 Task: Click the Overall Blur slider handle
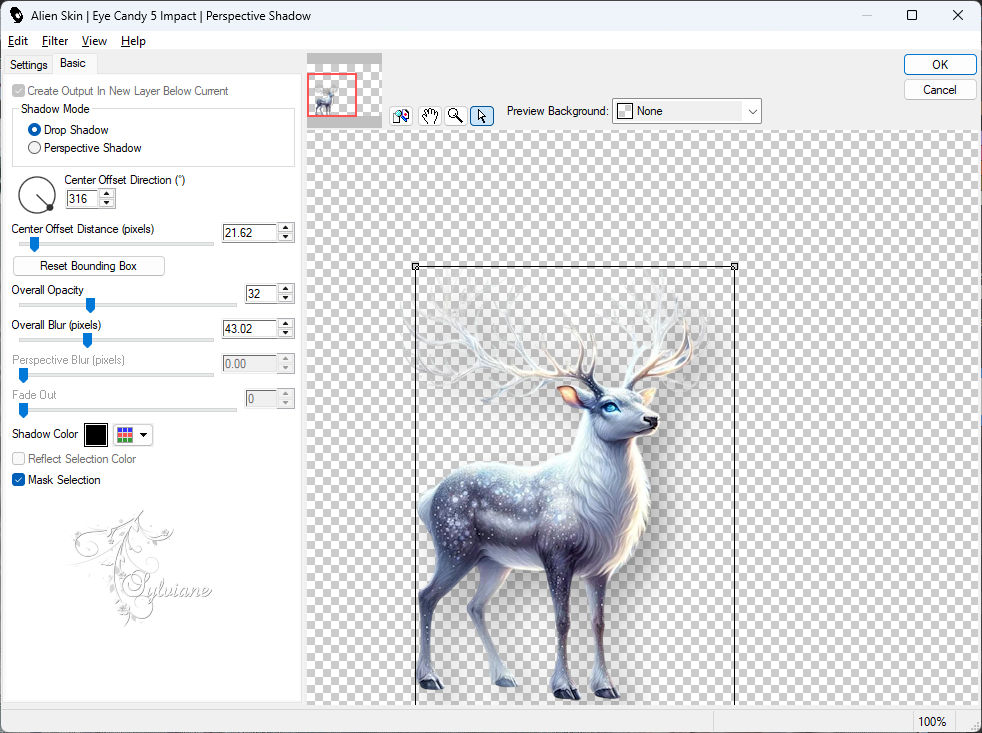point(88,340)
